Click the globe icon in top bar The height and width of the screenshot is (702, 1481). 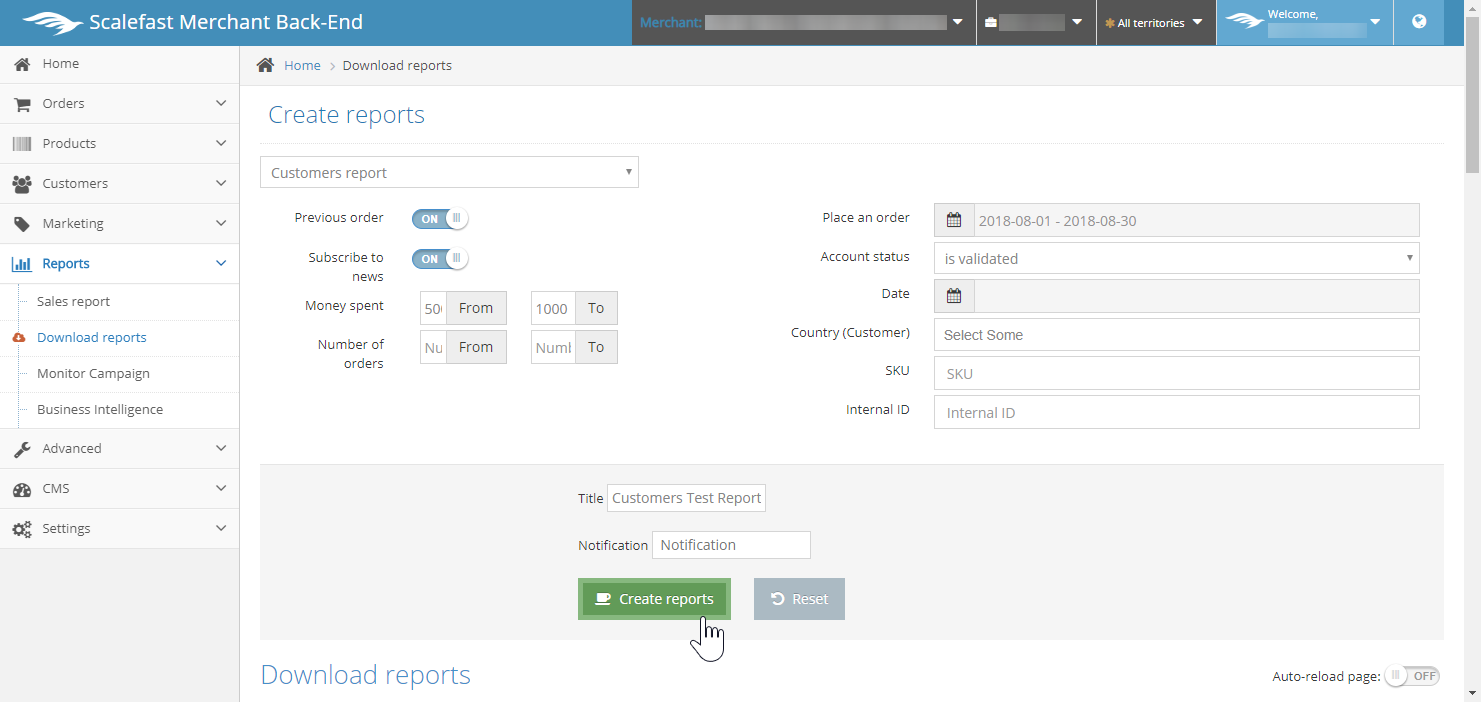[x=1418, y=22]
